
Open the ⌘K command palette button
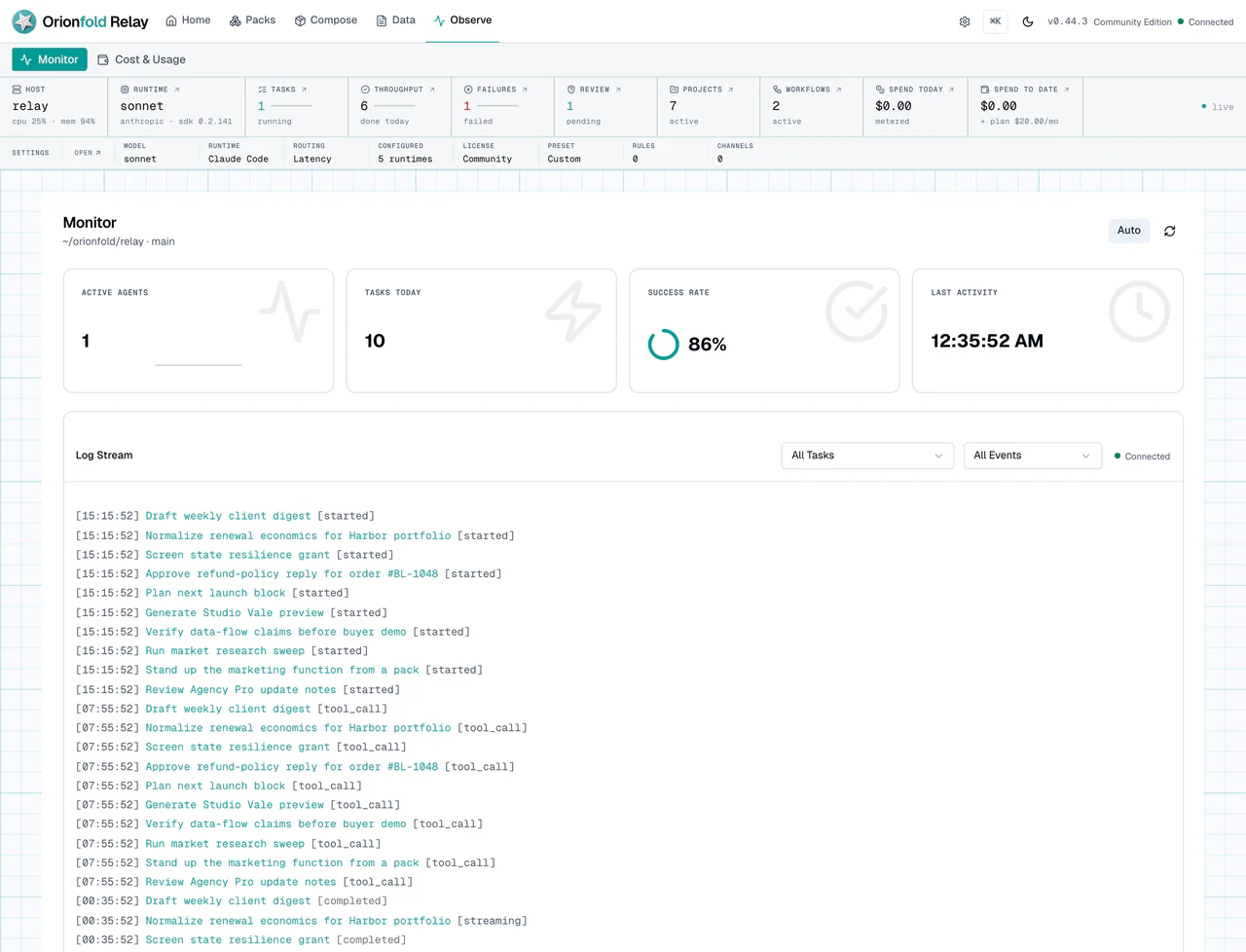[x=995, y=21]
